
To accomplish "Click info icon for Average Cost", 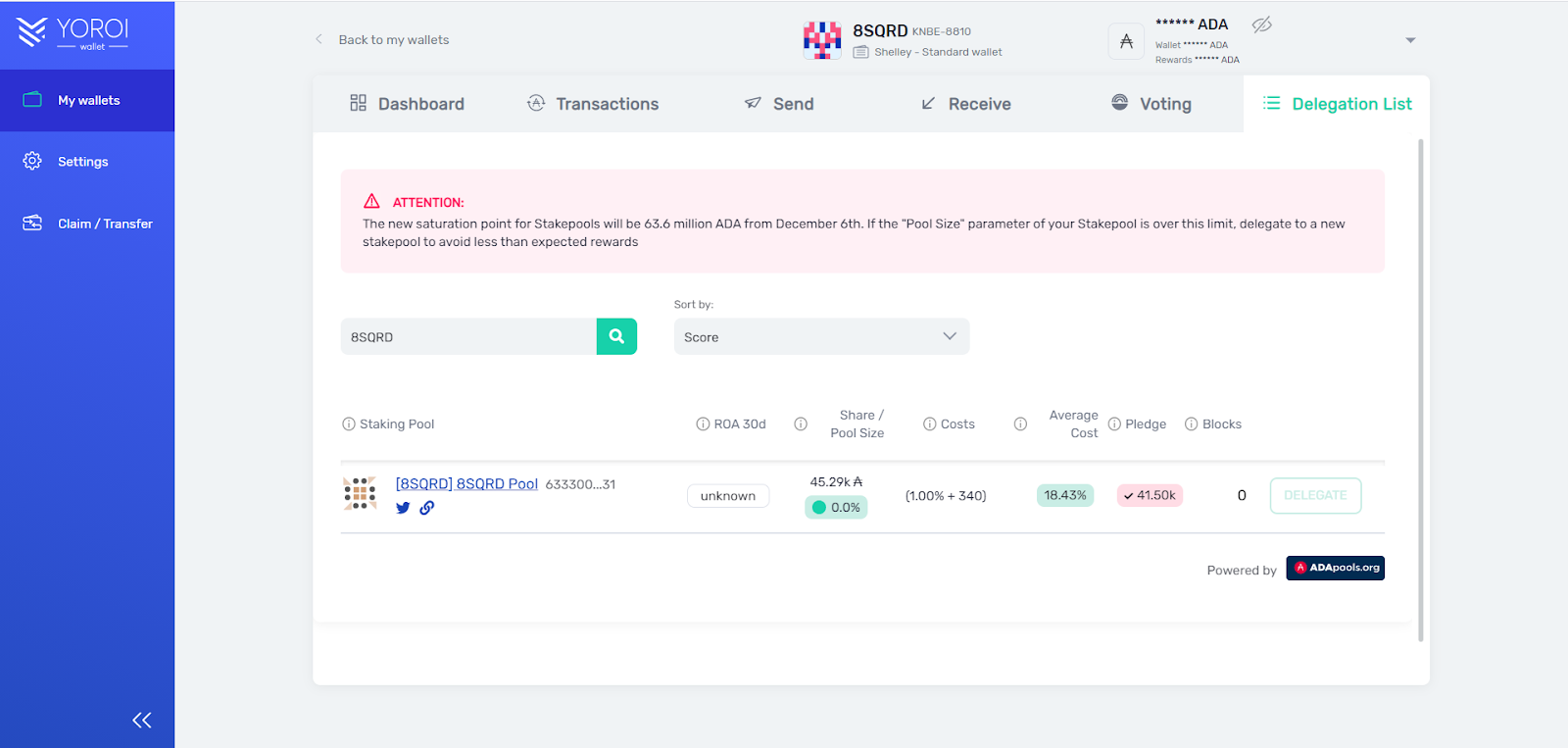I will click(1020, 424).
